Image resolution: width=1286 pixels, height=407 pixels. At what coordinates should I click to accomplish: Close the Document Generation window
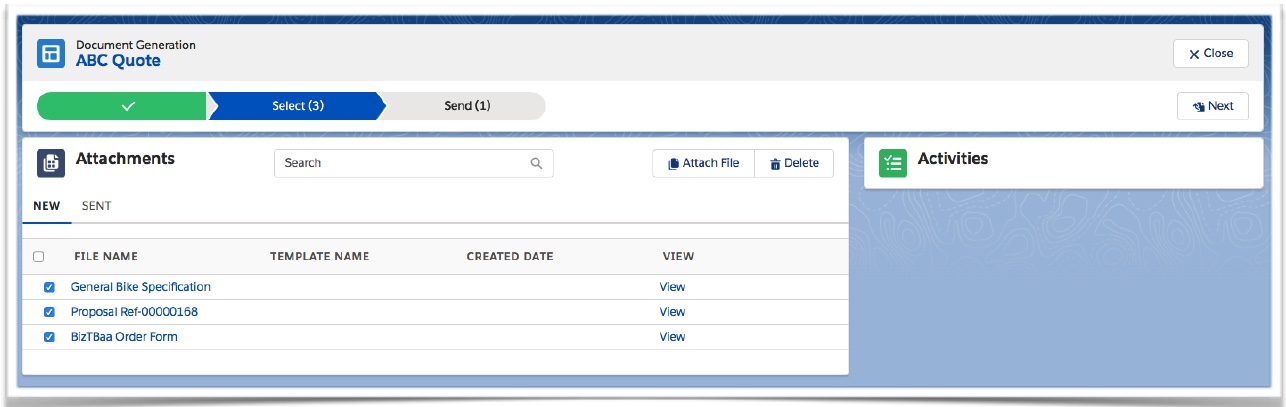pos(1210,53)
